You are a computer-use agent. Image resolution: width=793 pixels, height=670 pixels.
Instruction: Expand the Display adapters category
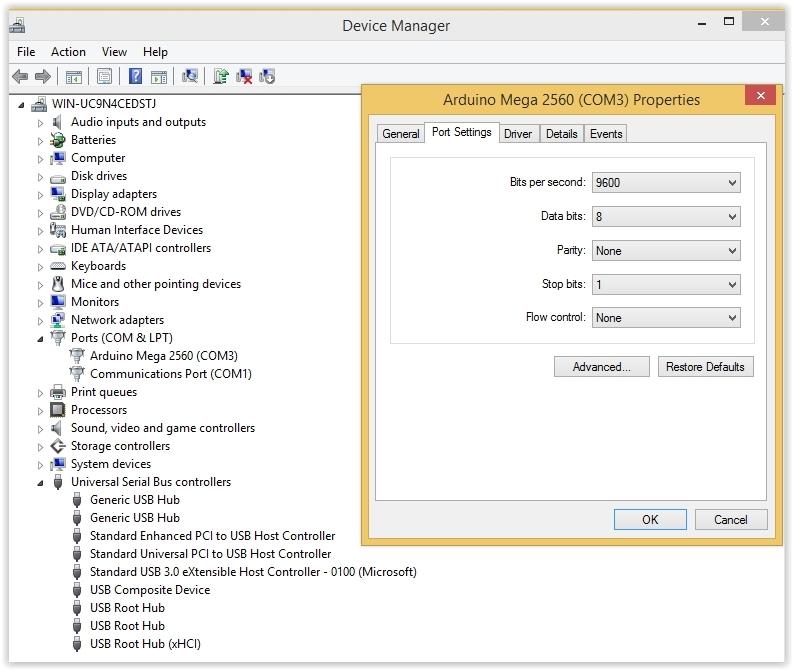pyautogui.click(x=41, y=195)
